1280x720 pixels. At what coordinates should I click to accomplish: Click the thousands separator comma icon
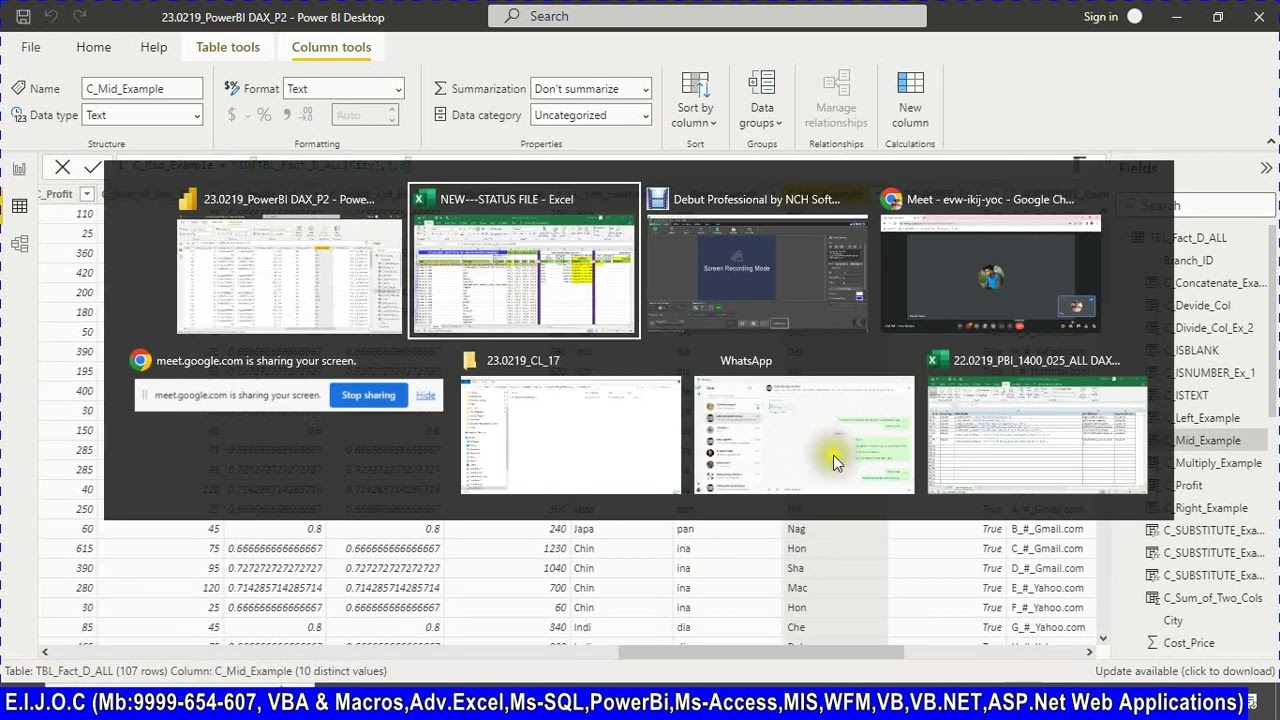[x=285, y=115]
